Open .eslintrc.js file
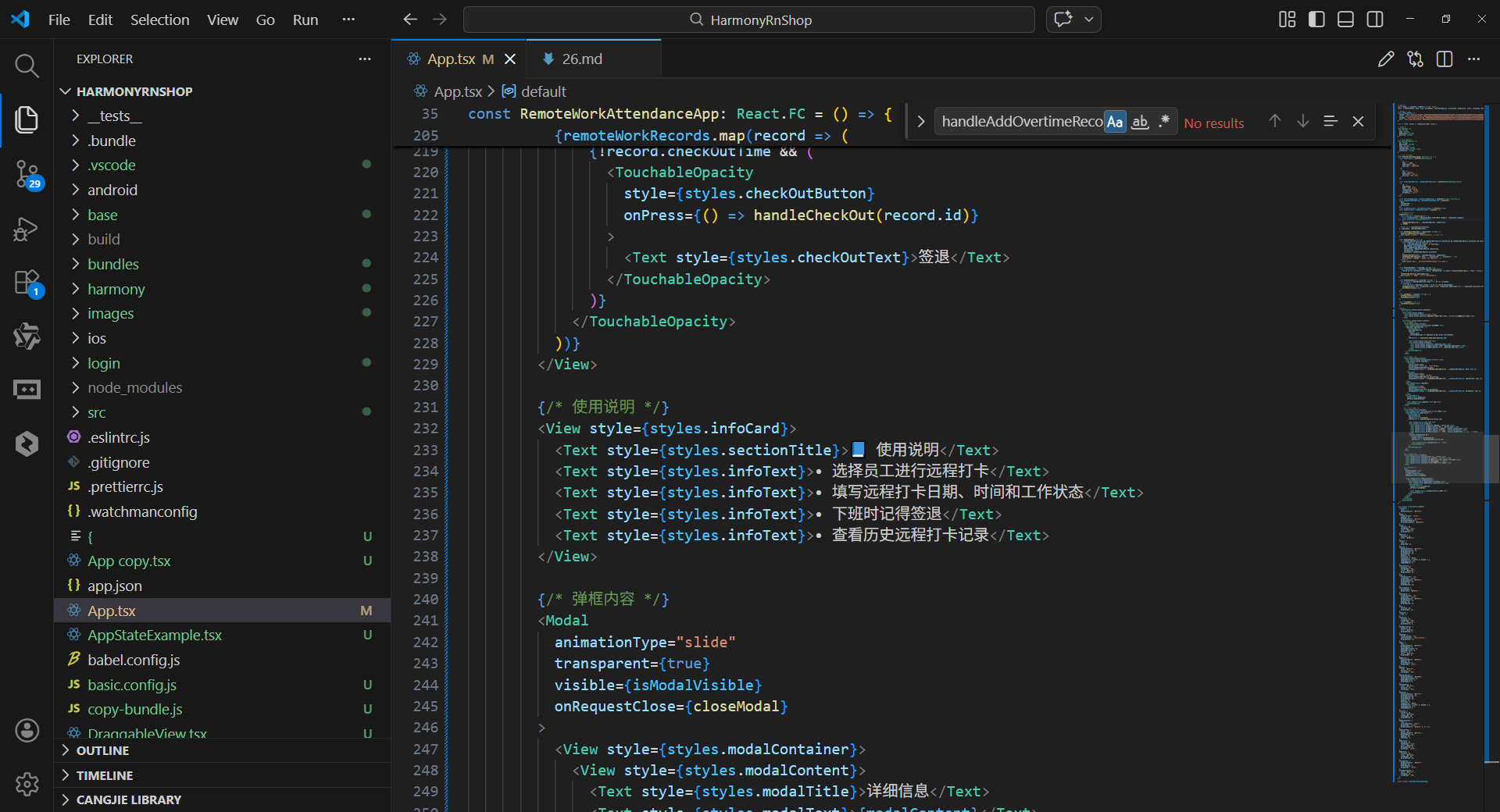Image resolution: width=1500 pixels, height=812 pixels. click(x=223, y=437)
